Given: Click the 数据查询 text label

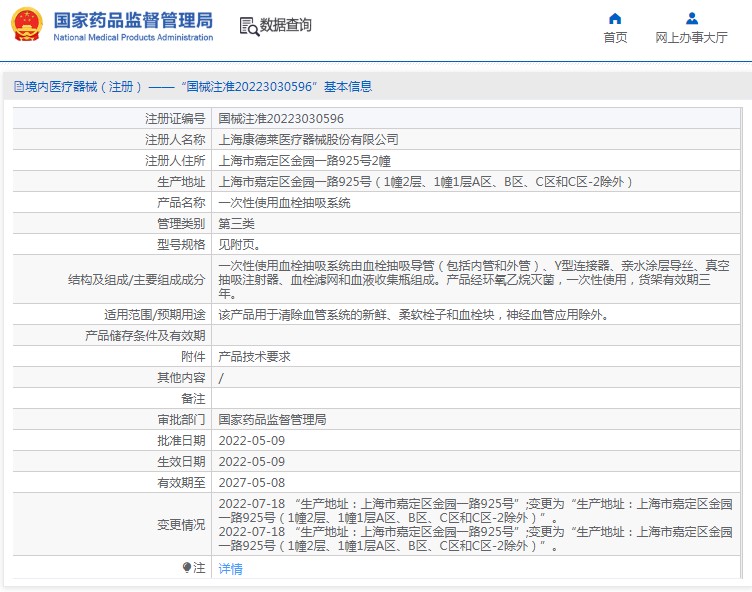Looking at the screenshot, I should [x=286, y=25].
